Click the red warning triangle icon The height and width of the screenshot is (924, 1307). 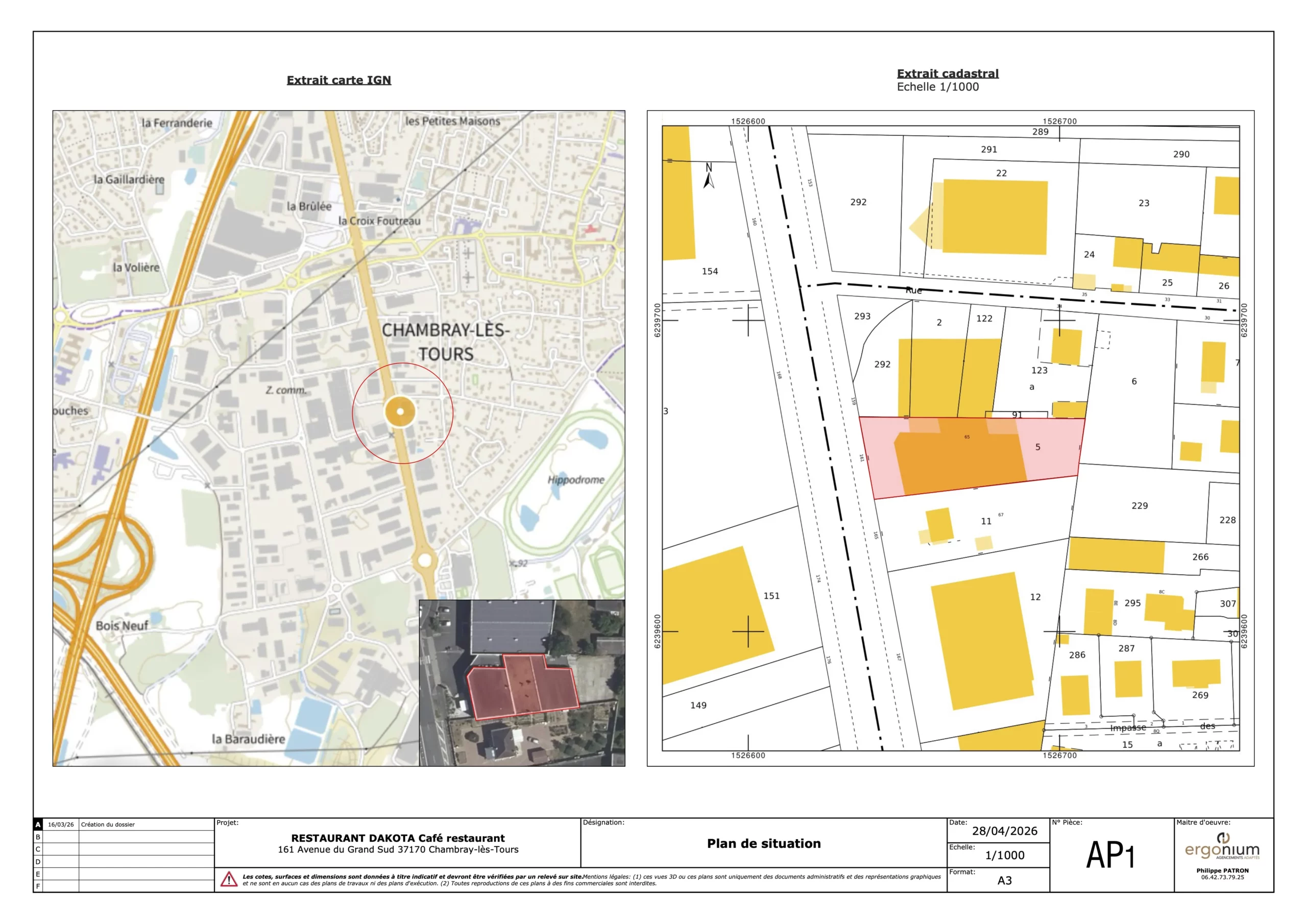(229, 879)
